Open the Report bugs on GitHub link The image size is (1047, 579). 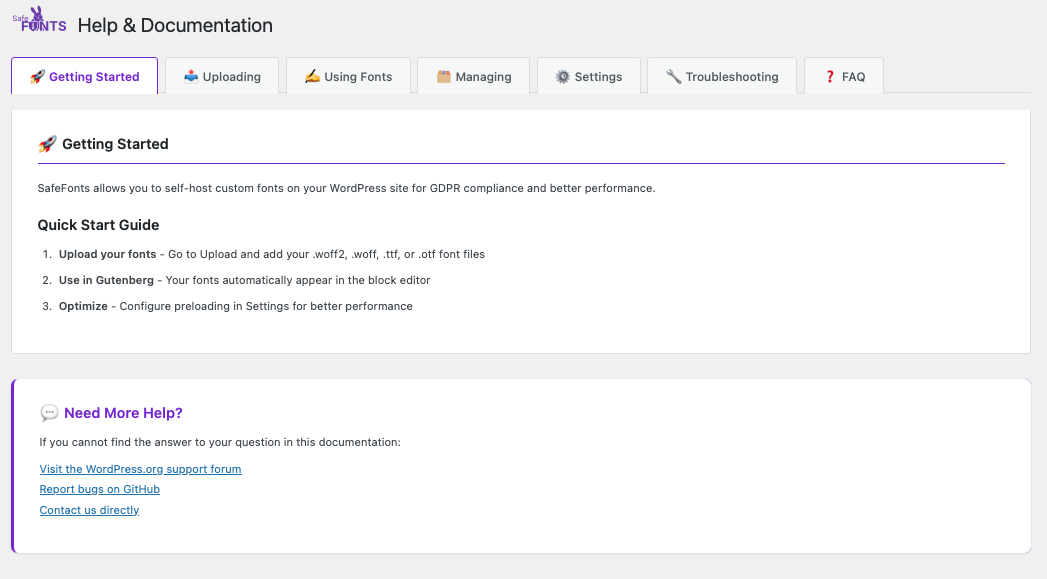pos(99,489)
